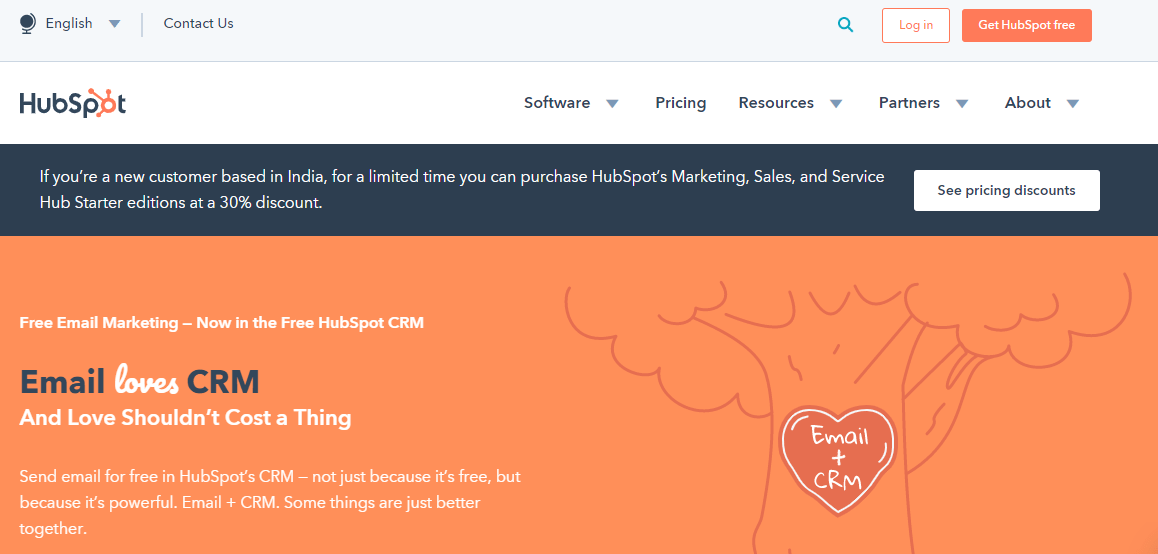
Task: Open the Software menu
Action: coord(557,103)
